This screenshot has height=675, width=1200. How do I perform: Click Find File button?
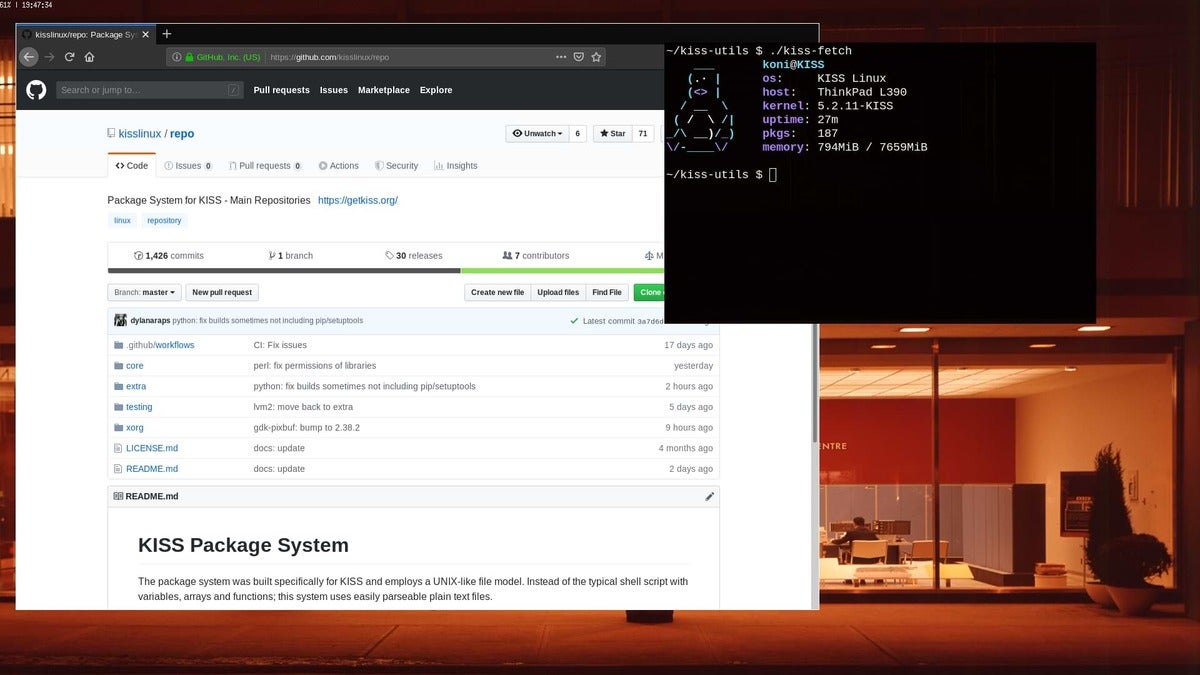tap(607, 292)
